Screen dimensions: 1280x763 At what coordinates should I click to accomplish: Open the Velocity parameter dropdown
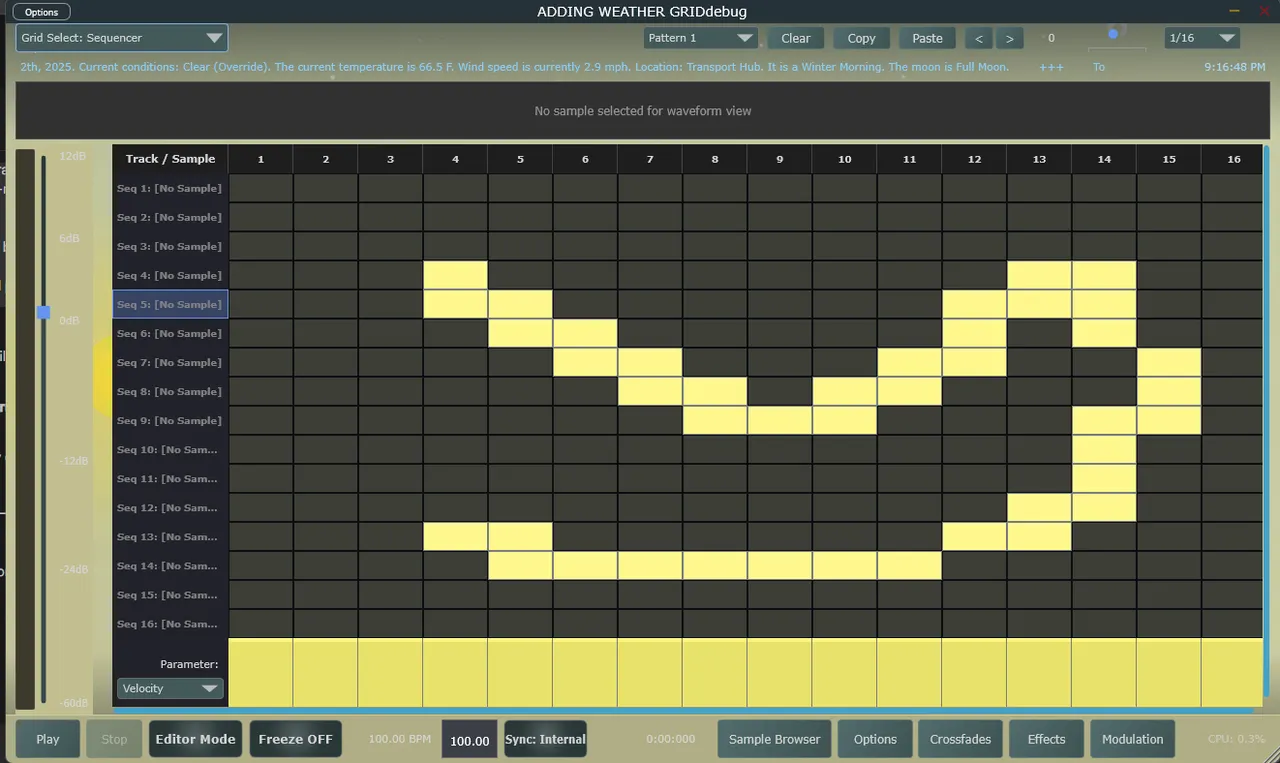click(169, 688)
